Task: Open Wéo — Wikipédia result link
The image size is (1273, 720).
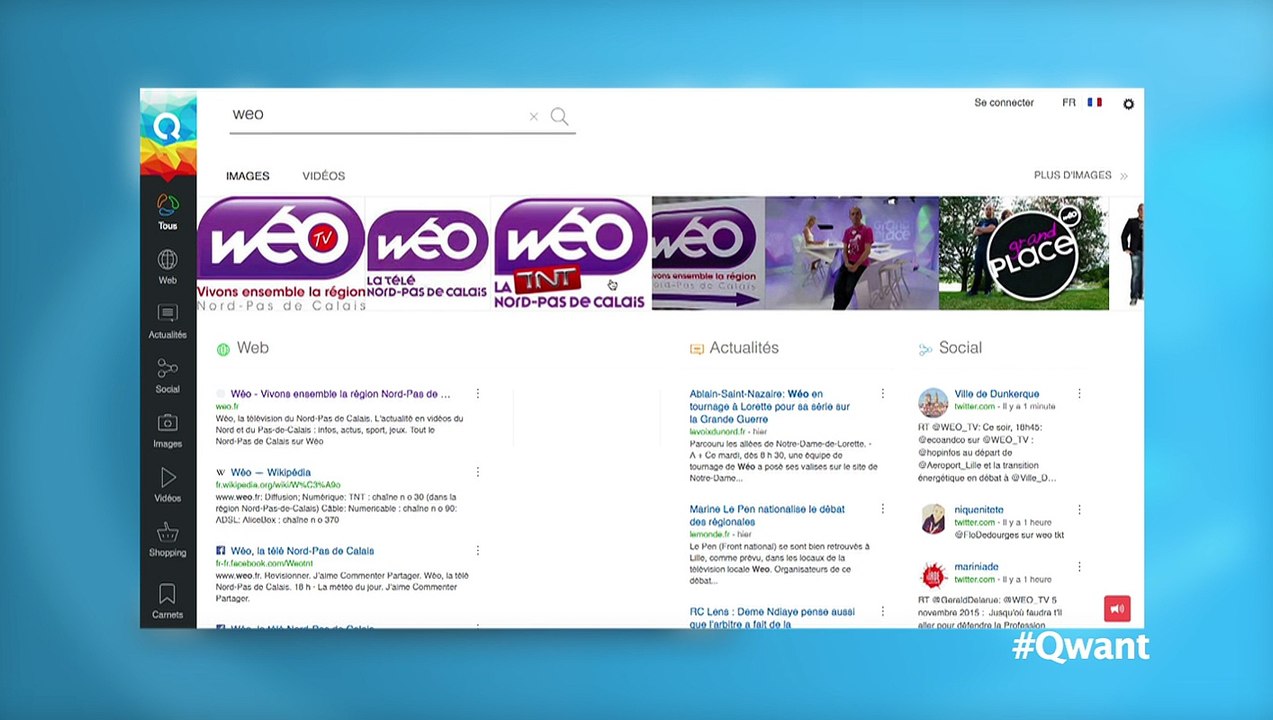Action: [x=271, y=472]
